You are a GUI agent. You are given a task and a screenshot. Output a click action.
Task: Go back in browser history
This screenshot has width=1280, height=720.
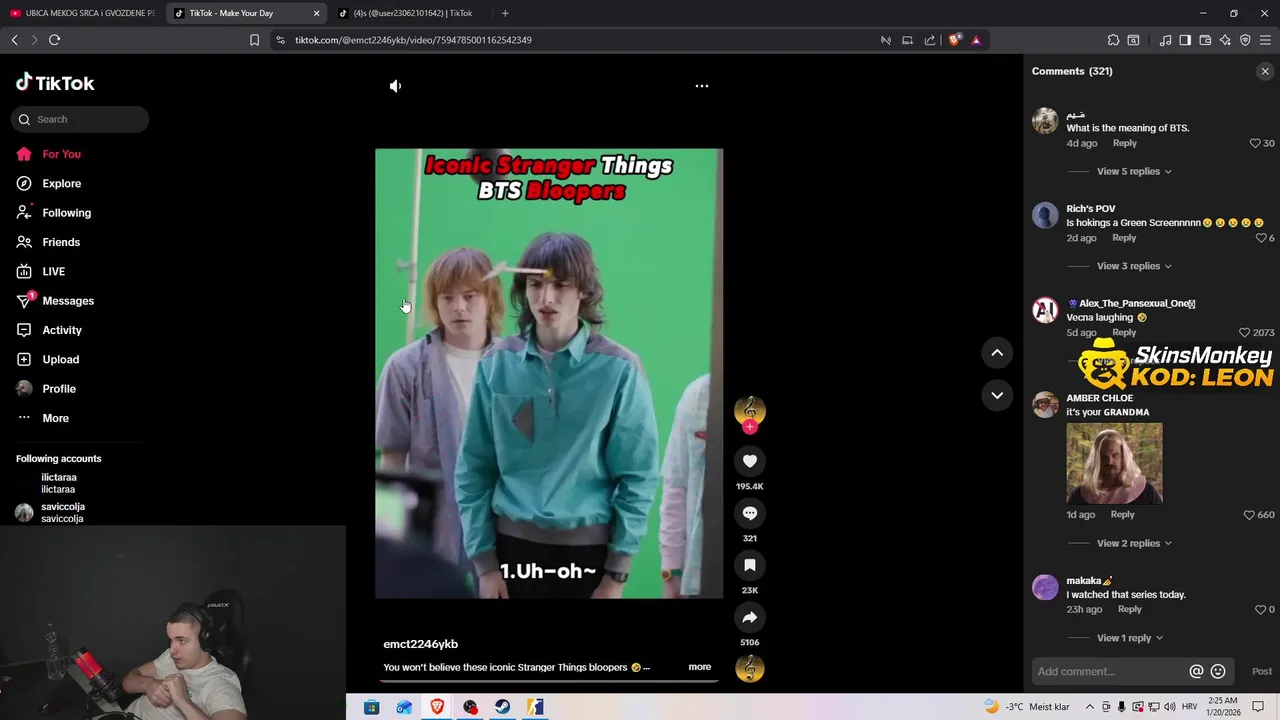tap(14, 40)
